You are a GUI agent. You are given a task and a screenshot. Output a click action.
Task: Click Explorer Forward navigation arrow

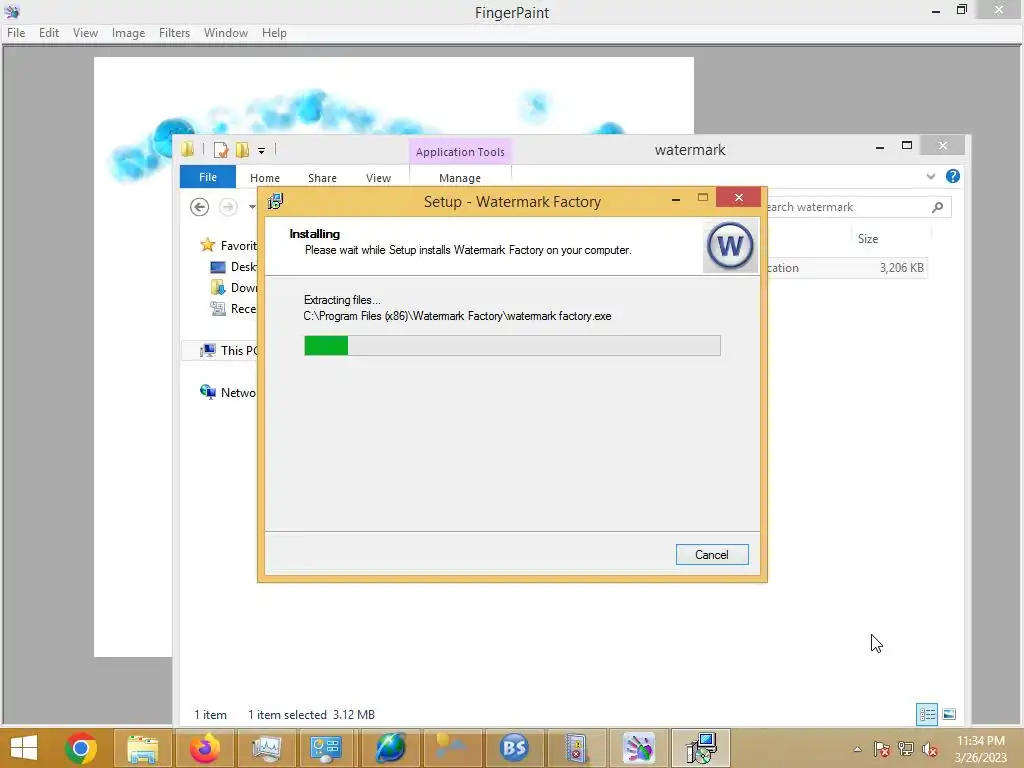[x=228, y=207]
